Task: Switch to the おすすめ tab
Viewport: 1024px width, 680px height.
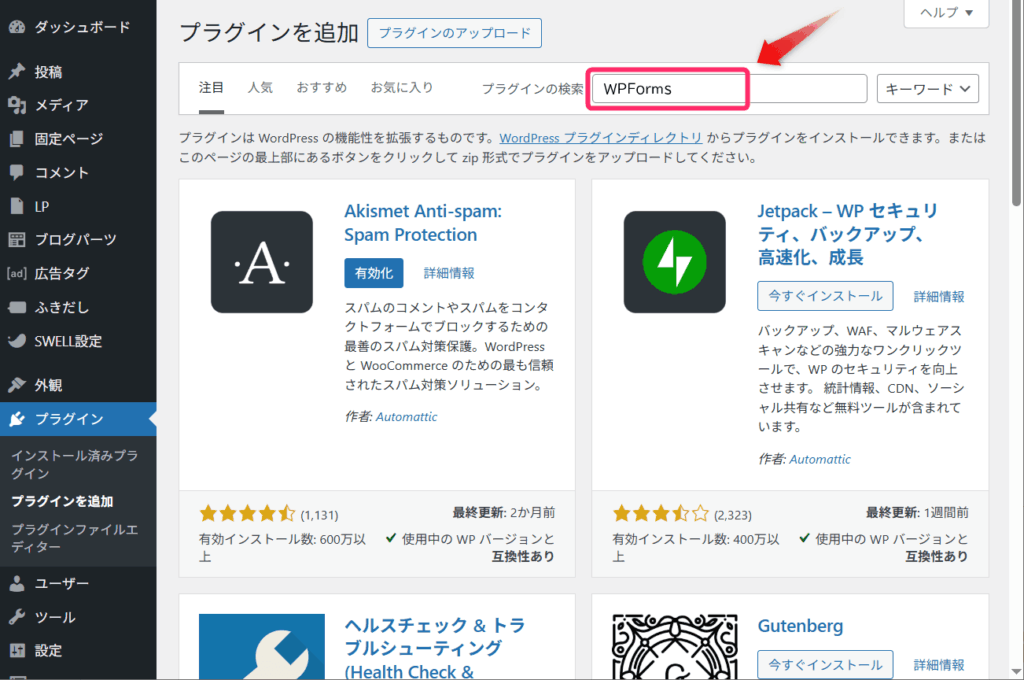Action: (x=321, y=88)
